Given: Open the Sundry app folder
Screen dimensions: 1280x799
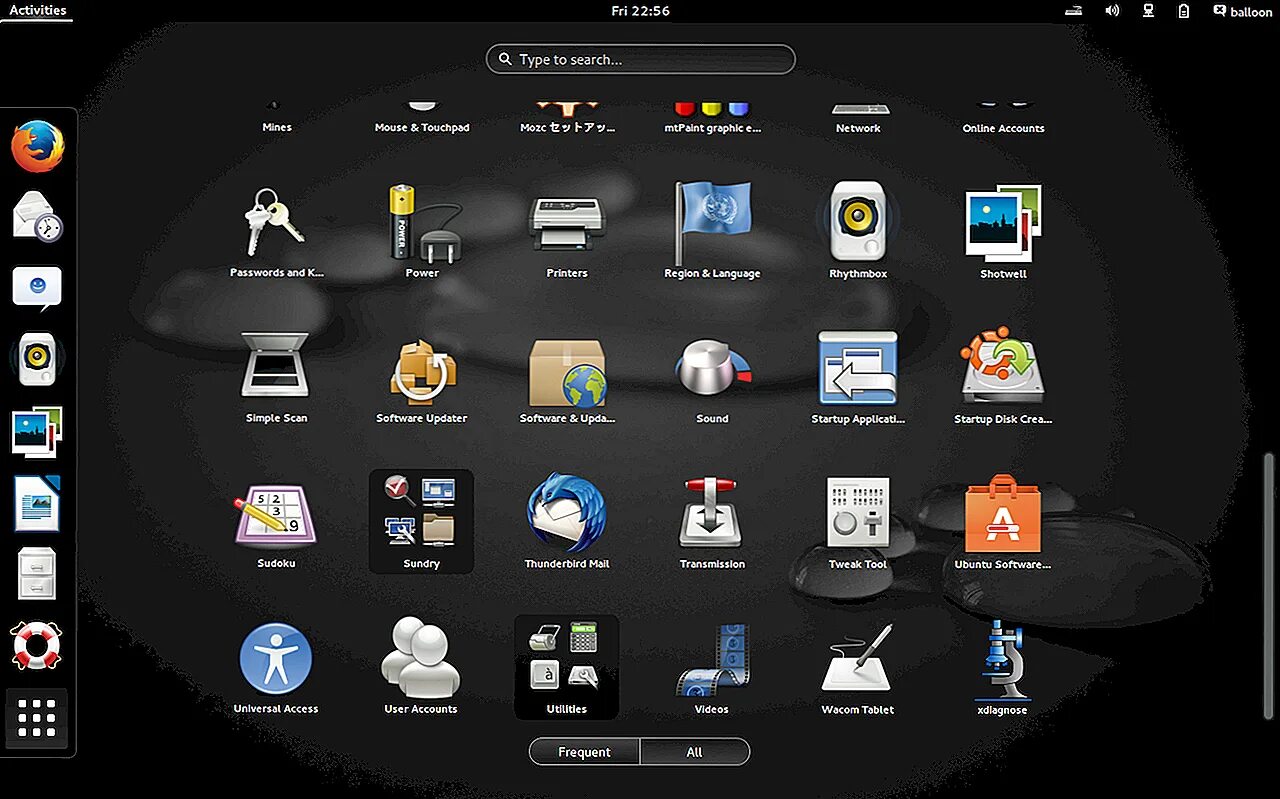Looking at the screenshot, I should (x=422, y=522).
